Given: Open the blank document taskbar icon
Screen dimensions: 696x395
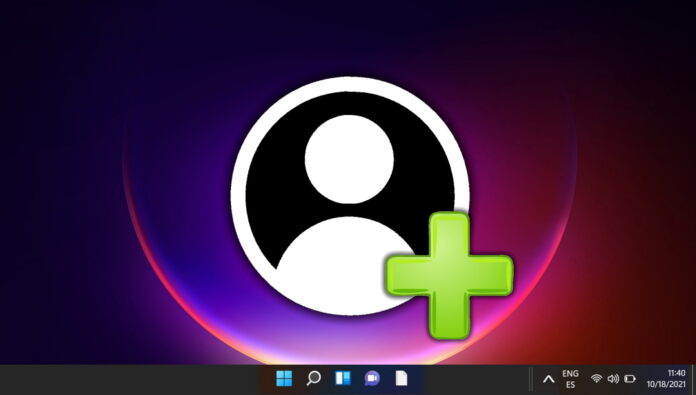Looking at the screenshot, I should (x=401, y=379).
